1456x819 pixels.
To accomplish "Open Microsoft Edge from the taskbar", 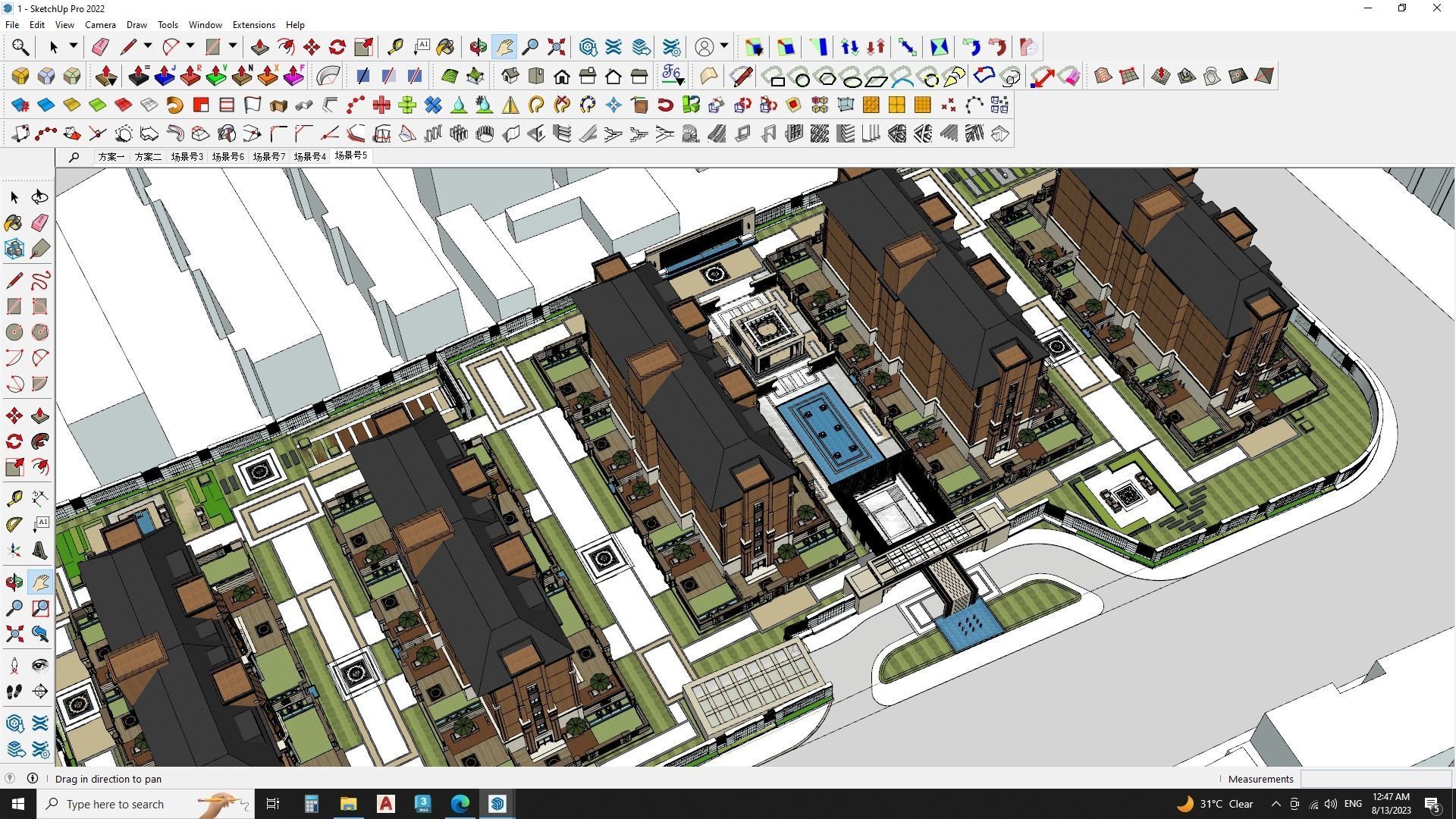I will click(x=460, y=804).
